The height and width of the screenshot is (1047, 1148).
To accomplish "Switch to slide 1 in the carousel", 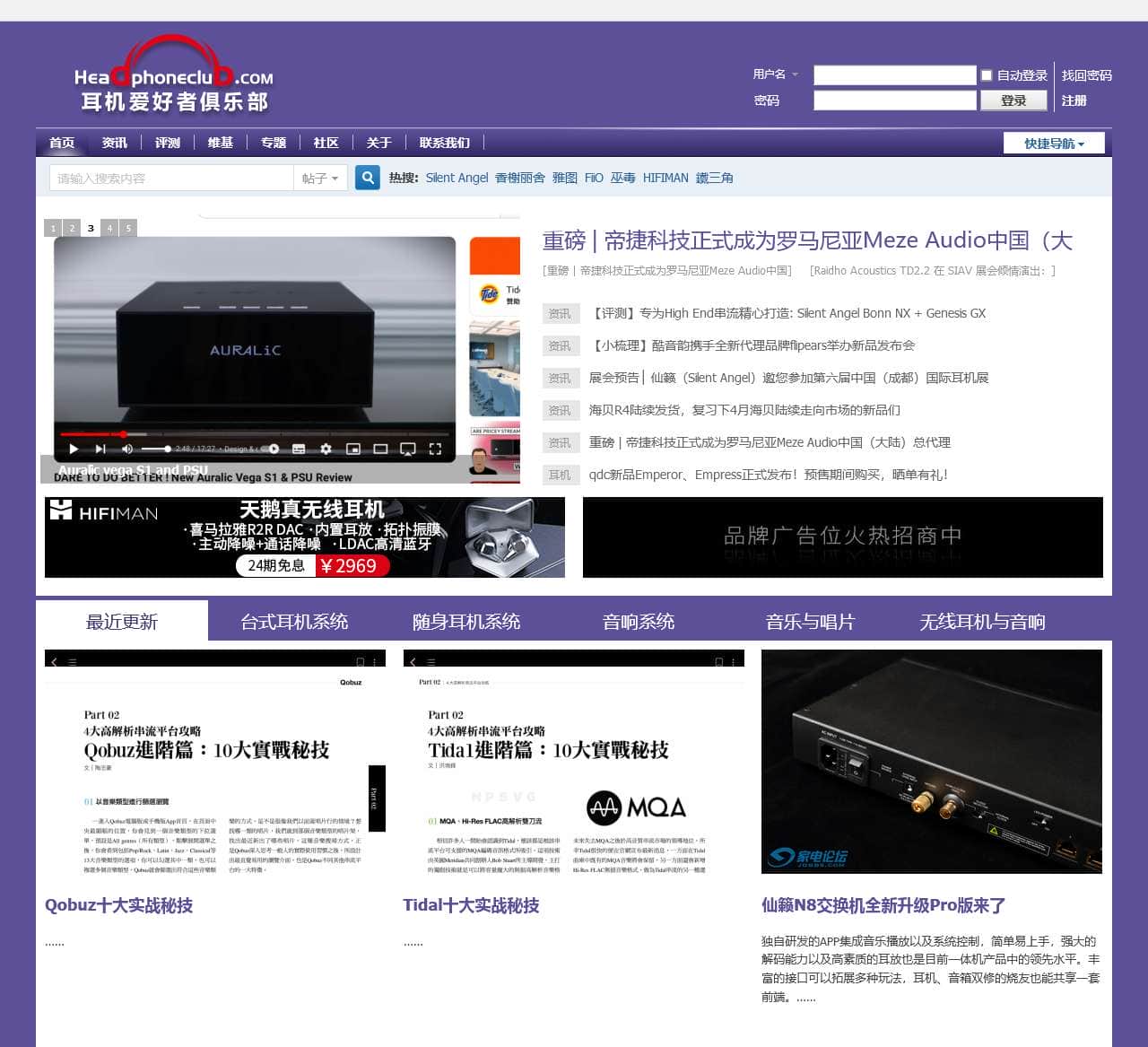I will pos(53,228).
